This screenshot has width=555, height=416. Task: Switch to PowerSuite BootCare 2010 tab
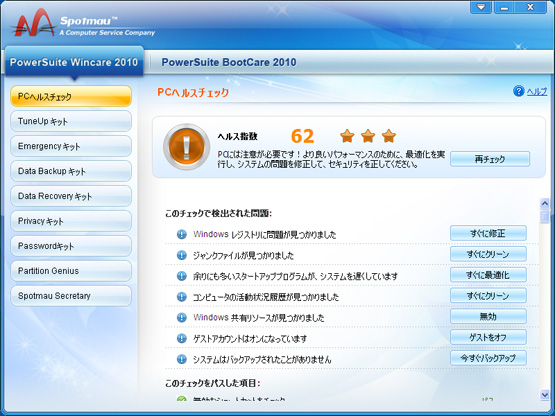(x=229, y=62)
